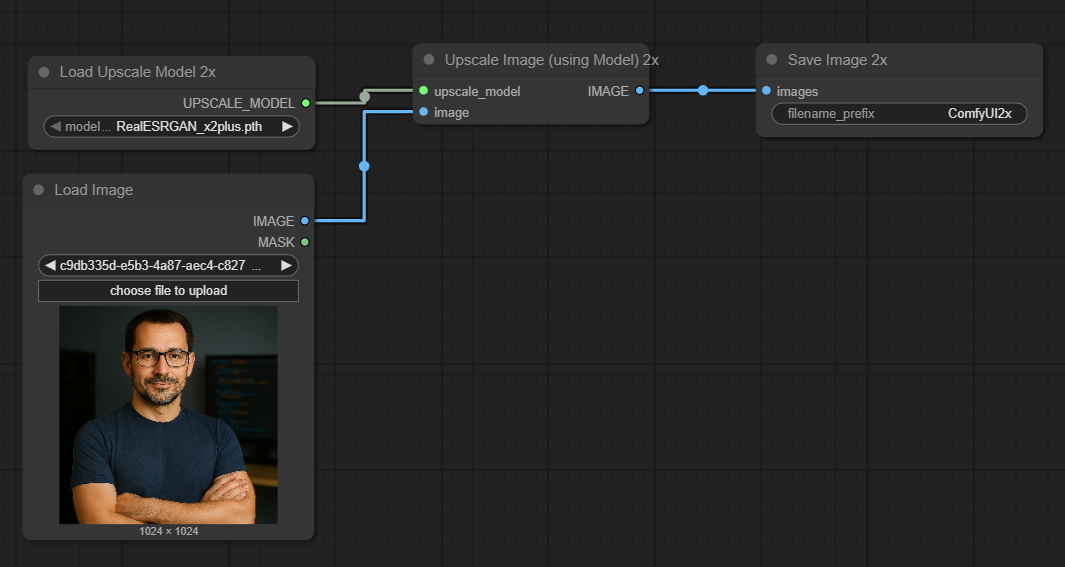Click the midpoint dot on the blue image link
The image size is (1065, 567).
coord(364,166)
